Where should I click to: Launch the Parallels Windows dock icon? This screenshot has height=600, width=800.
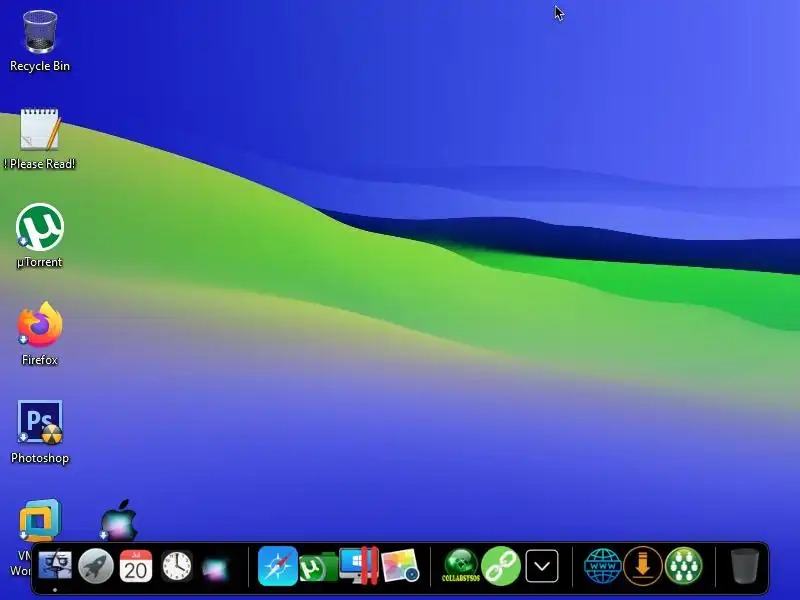coord(359,565)
